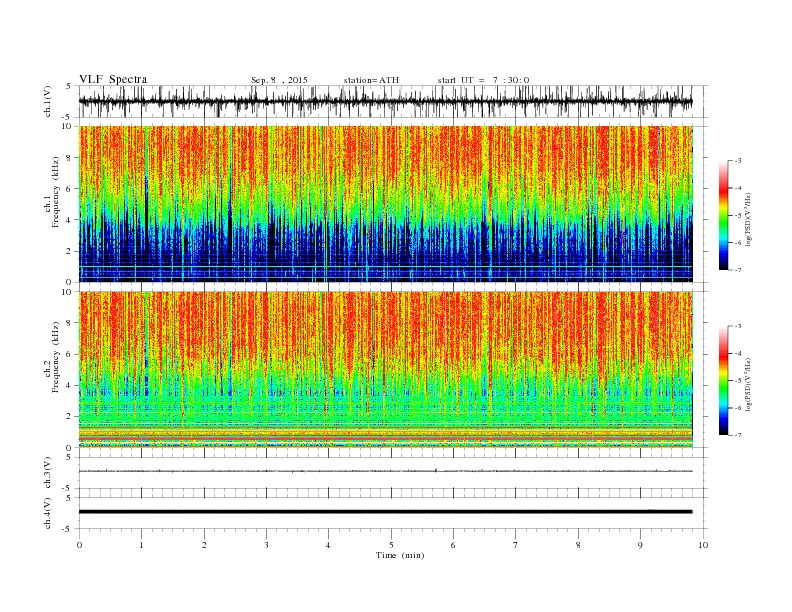Click the "VLF Spectra" plot title
Screen dimensions: 792x612
coord(113,79)
